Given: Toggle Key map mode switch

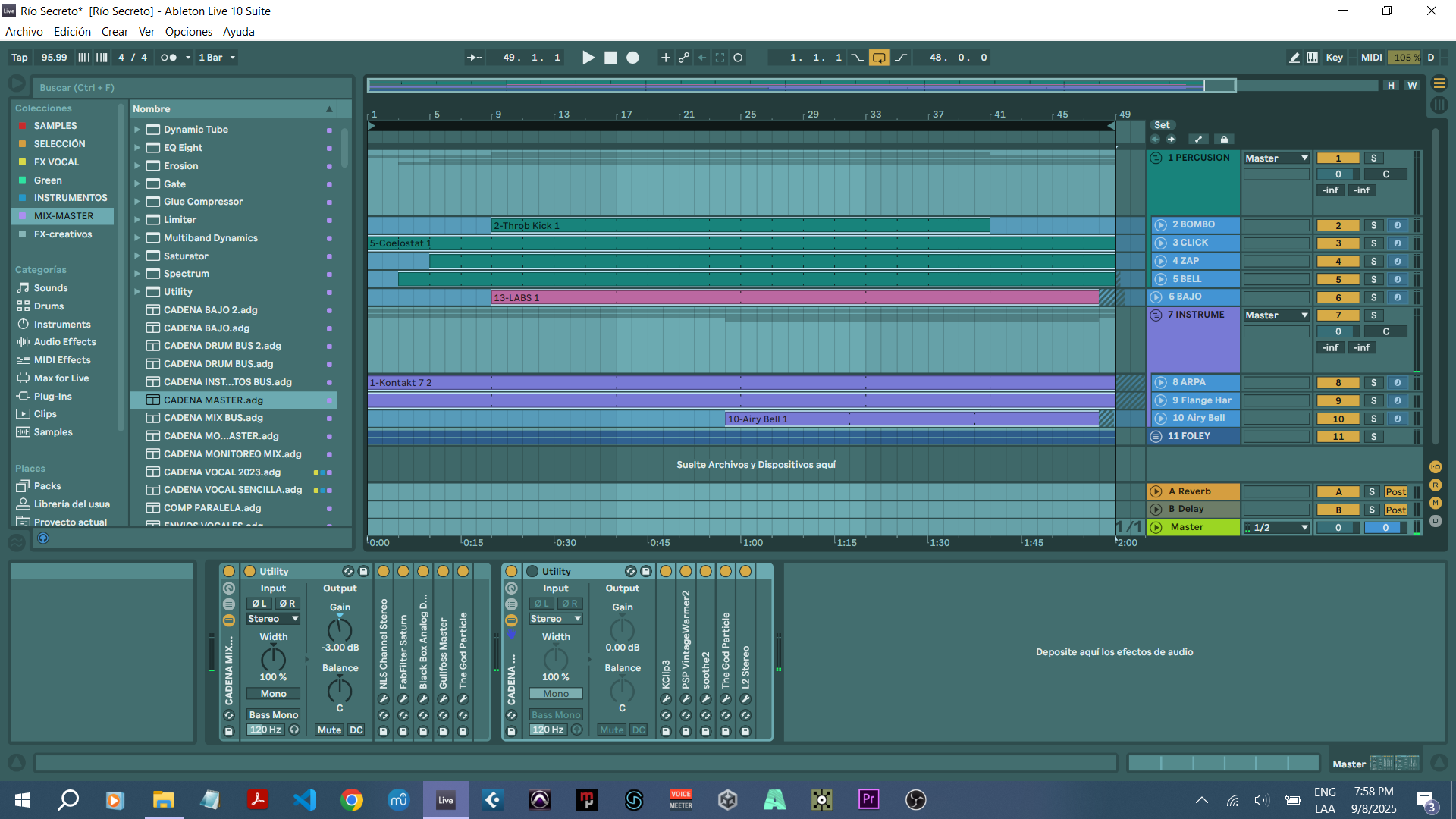Looking at the screenshot, I should [x=1334, y=58].
